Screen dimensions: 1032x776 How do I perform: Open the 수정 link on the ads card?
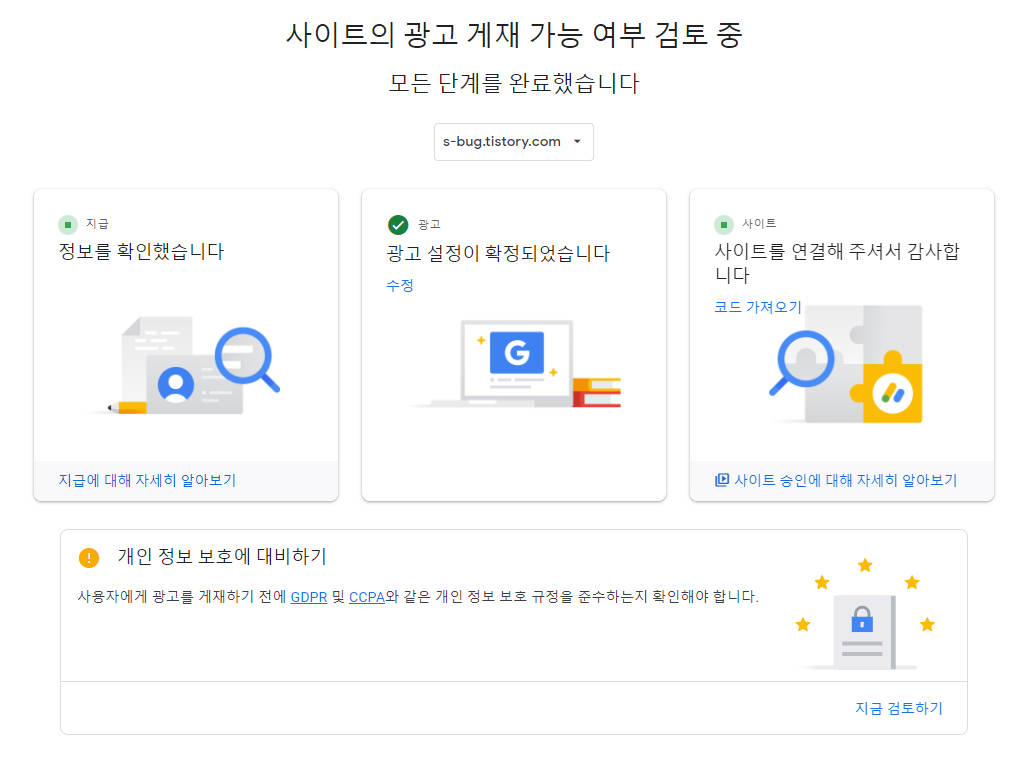click(x=400, y=286)
